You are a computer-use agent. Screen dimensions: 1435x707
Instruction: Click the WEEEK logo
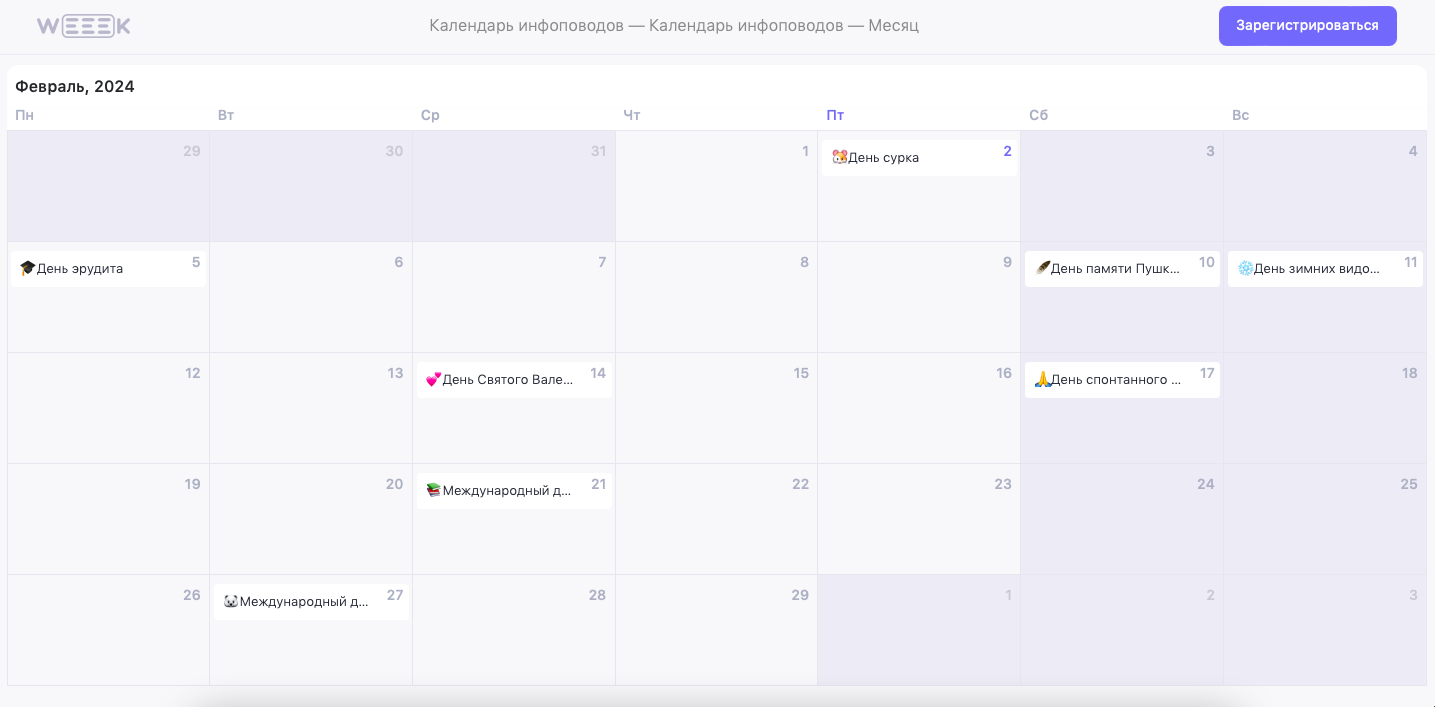pyautogui.click(x=84, y=26)
